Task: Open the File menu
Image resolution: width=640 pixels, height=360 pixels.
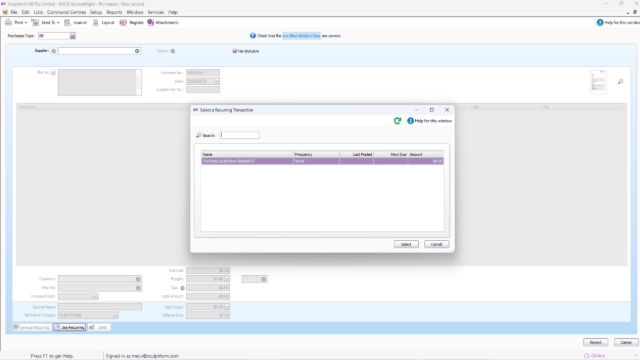Action: [14, 12]
